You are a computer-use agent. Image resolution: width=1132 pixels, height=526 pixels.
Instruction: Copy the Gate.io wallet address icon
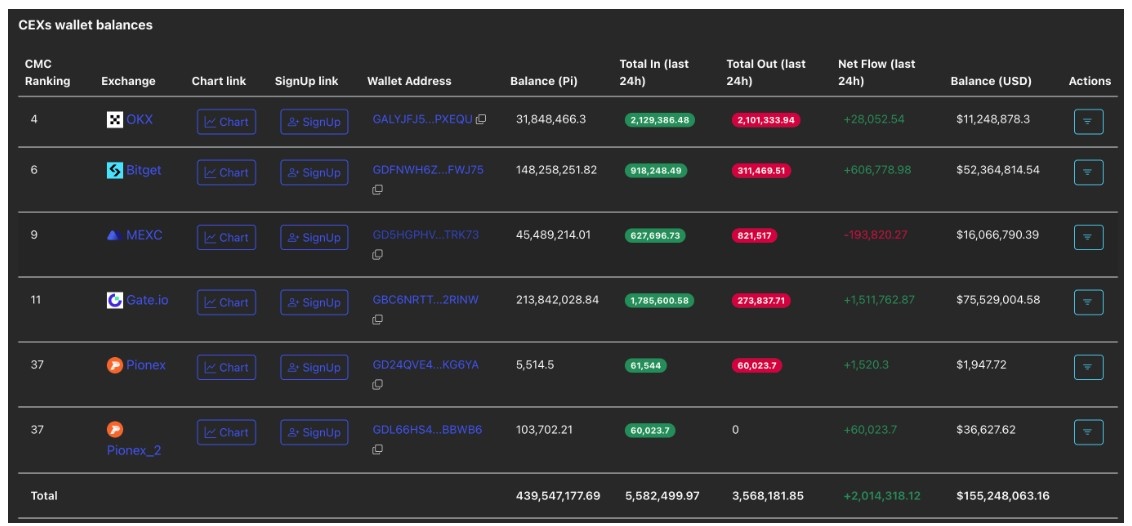point(377,320)
